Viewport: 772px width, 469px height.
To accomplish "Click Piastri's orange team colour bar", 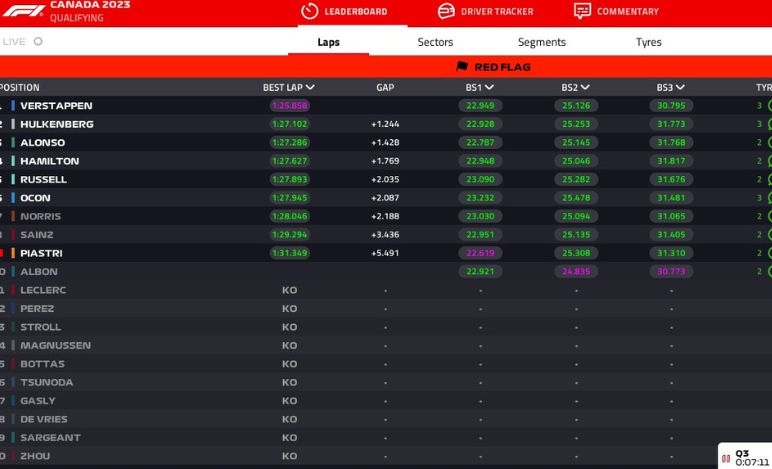I will click(14, 253).
